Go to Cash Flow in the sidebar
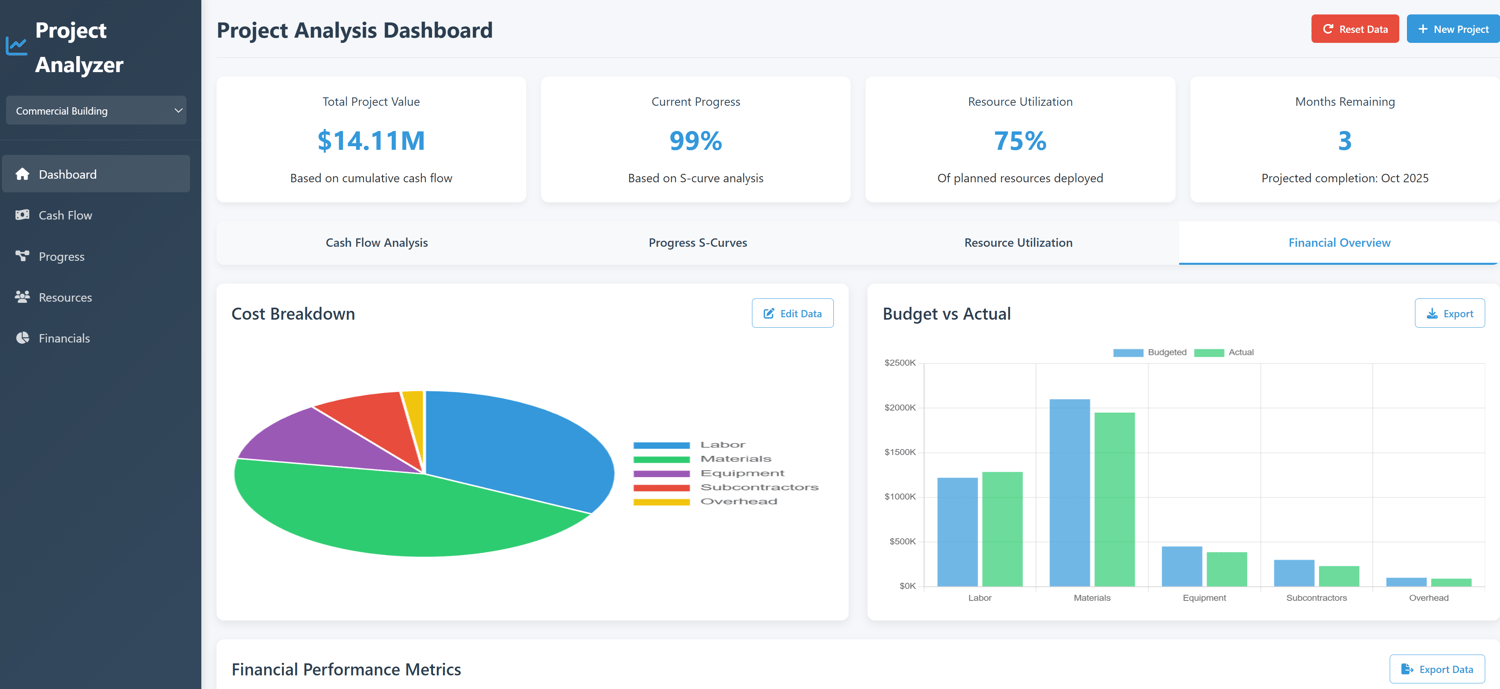1500x689 pixels. [96, 215]
